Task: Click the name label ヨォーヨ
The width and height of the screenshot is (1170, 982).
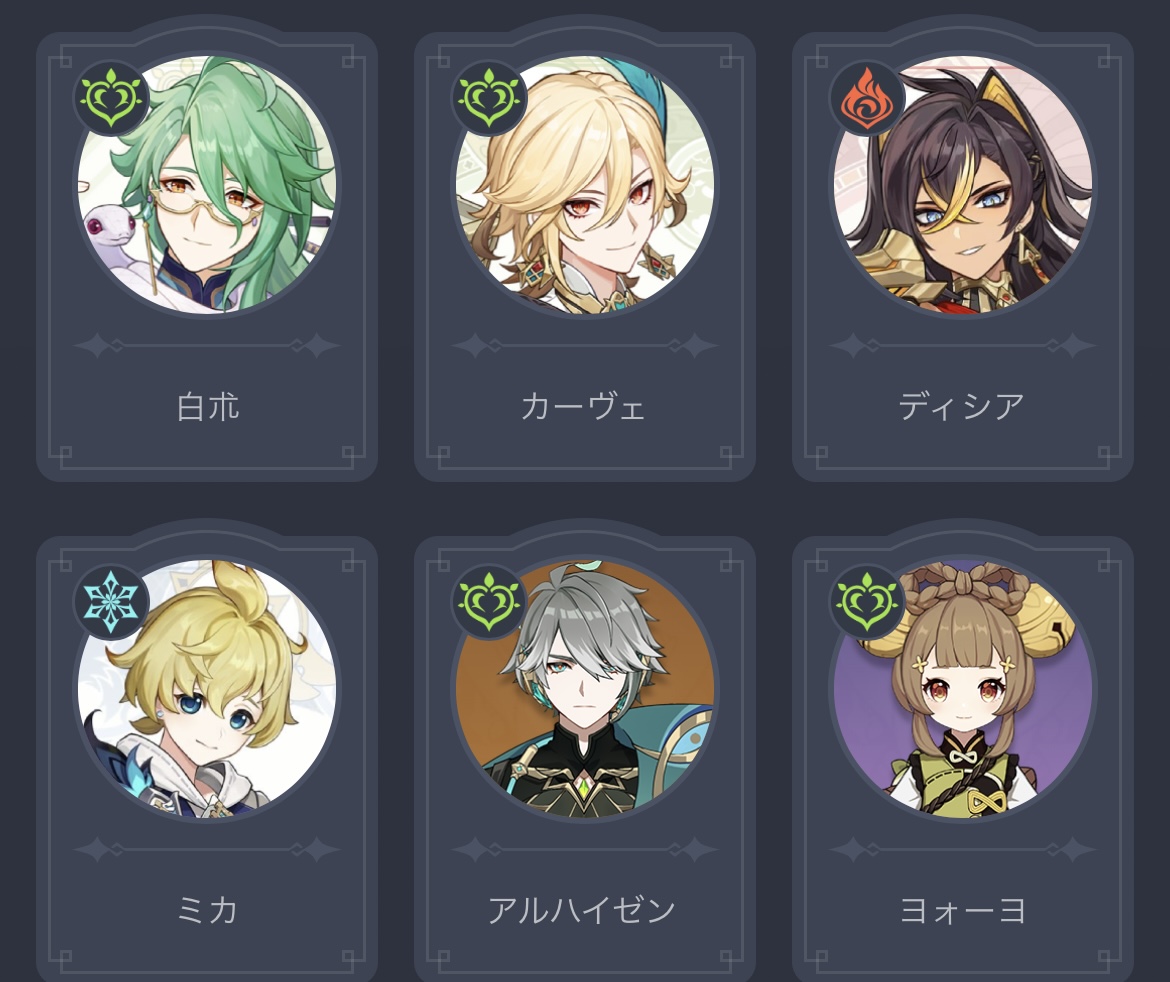Action: (x=963, y=910)
